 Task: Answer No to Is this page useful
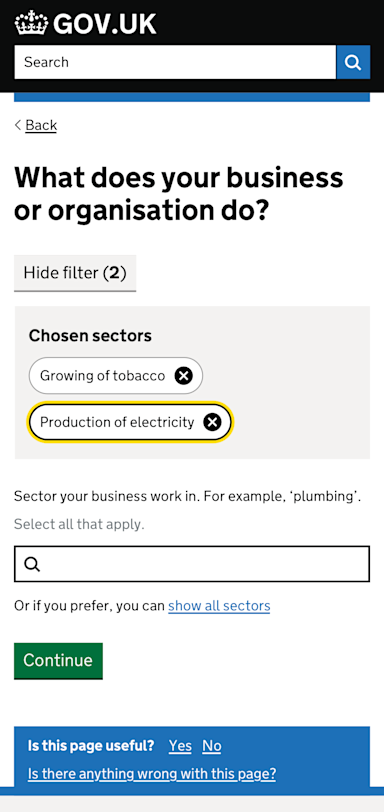(212, 746)
